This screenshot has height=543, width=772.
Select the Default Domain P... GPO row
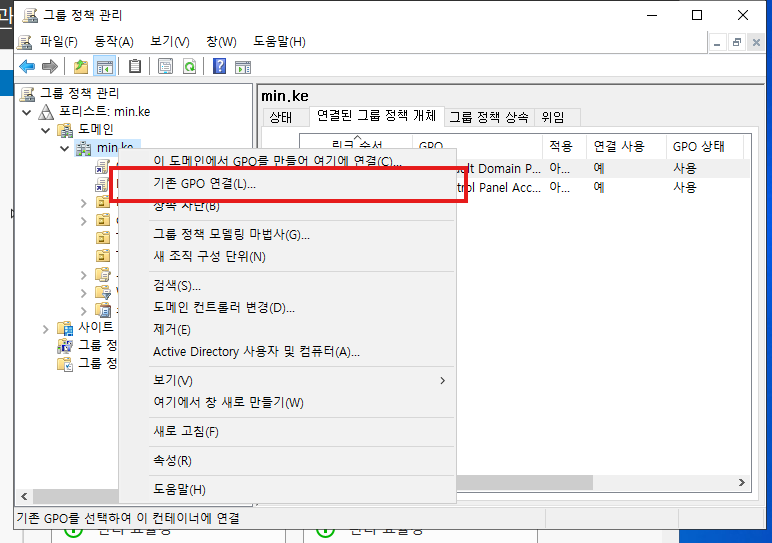pyautogui.click(x=603, y=168)
